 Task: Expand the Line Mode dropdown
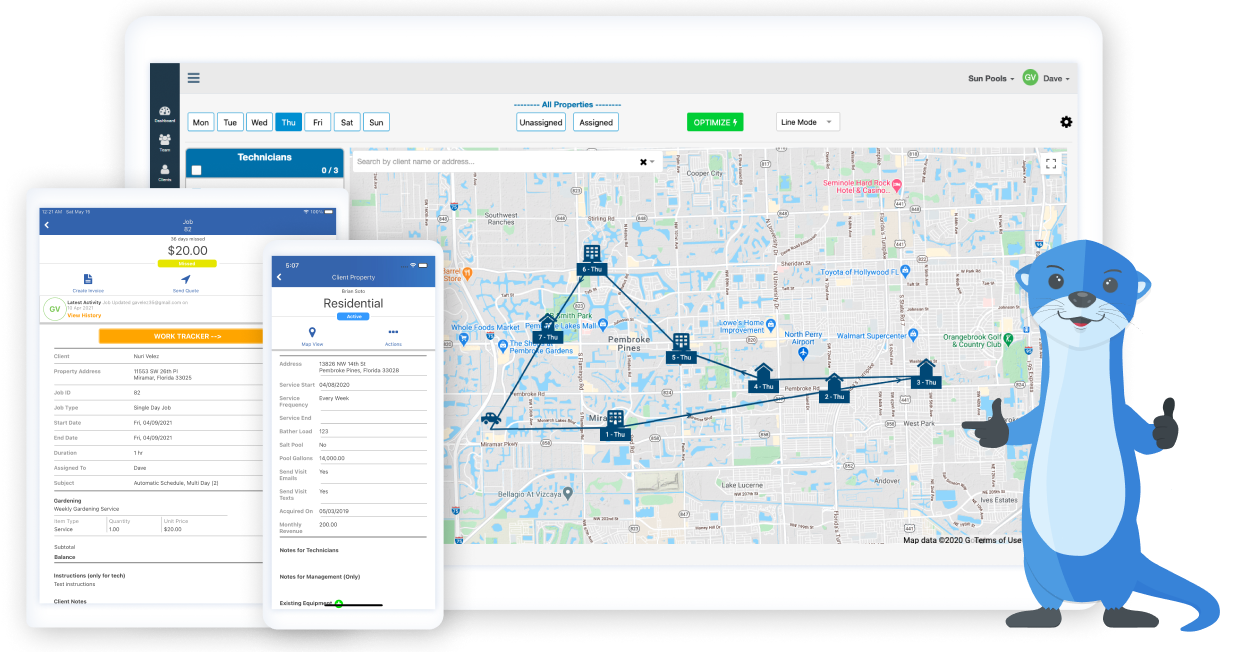[x=807, y=122]
